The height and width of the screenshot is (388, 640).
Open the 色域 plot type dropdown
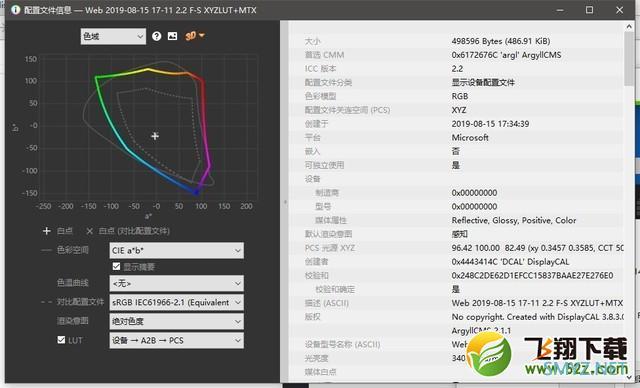point(113,36)
